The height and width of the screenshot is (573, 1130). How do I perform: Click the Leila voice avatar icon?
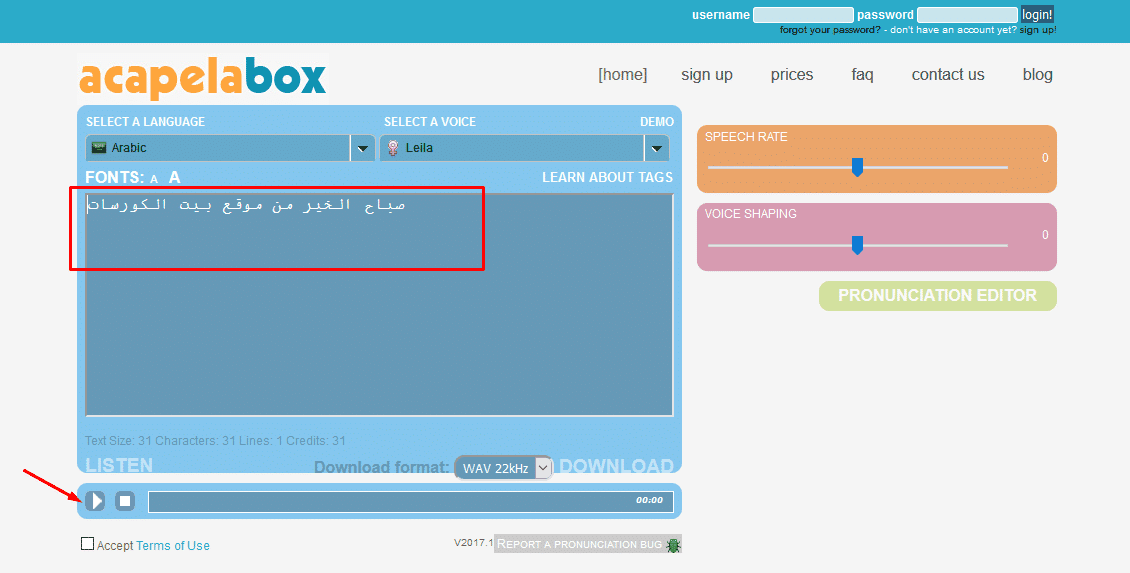(x=393, y=148)
